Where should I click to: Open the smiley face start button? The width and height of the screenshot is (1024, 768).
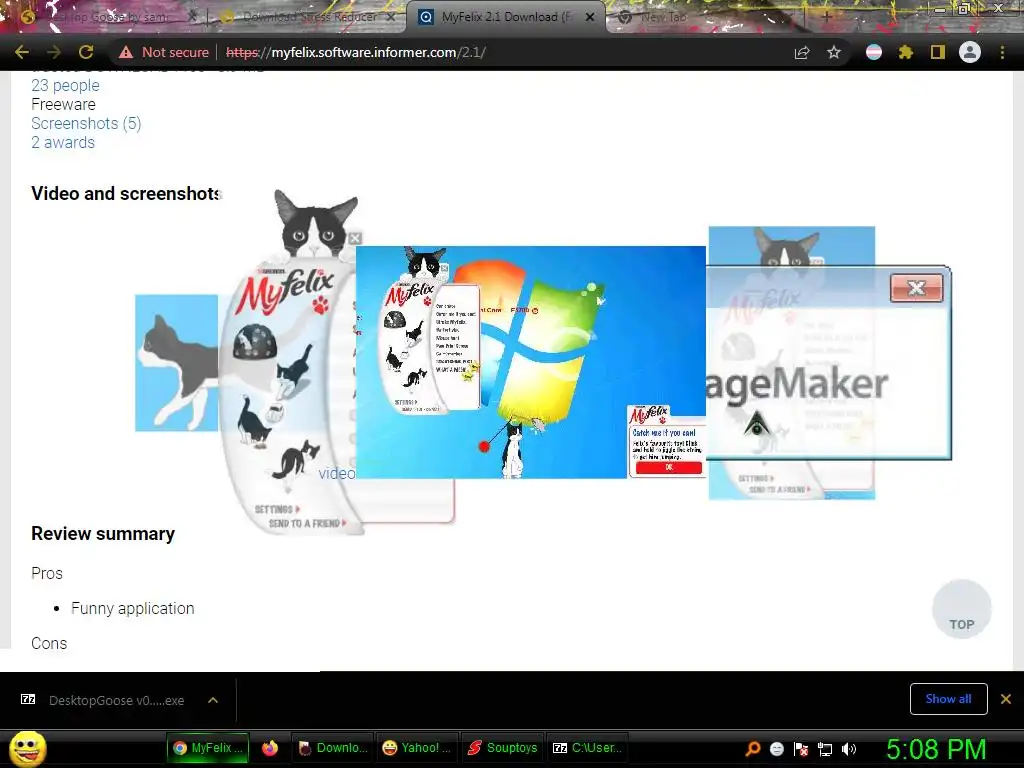click(x=27, y=748)
